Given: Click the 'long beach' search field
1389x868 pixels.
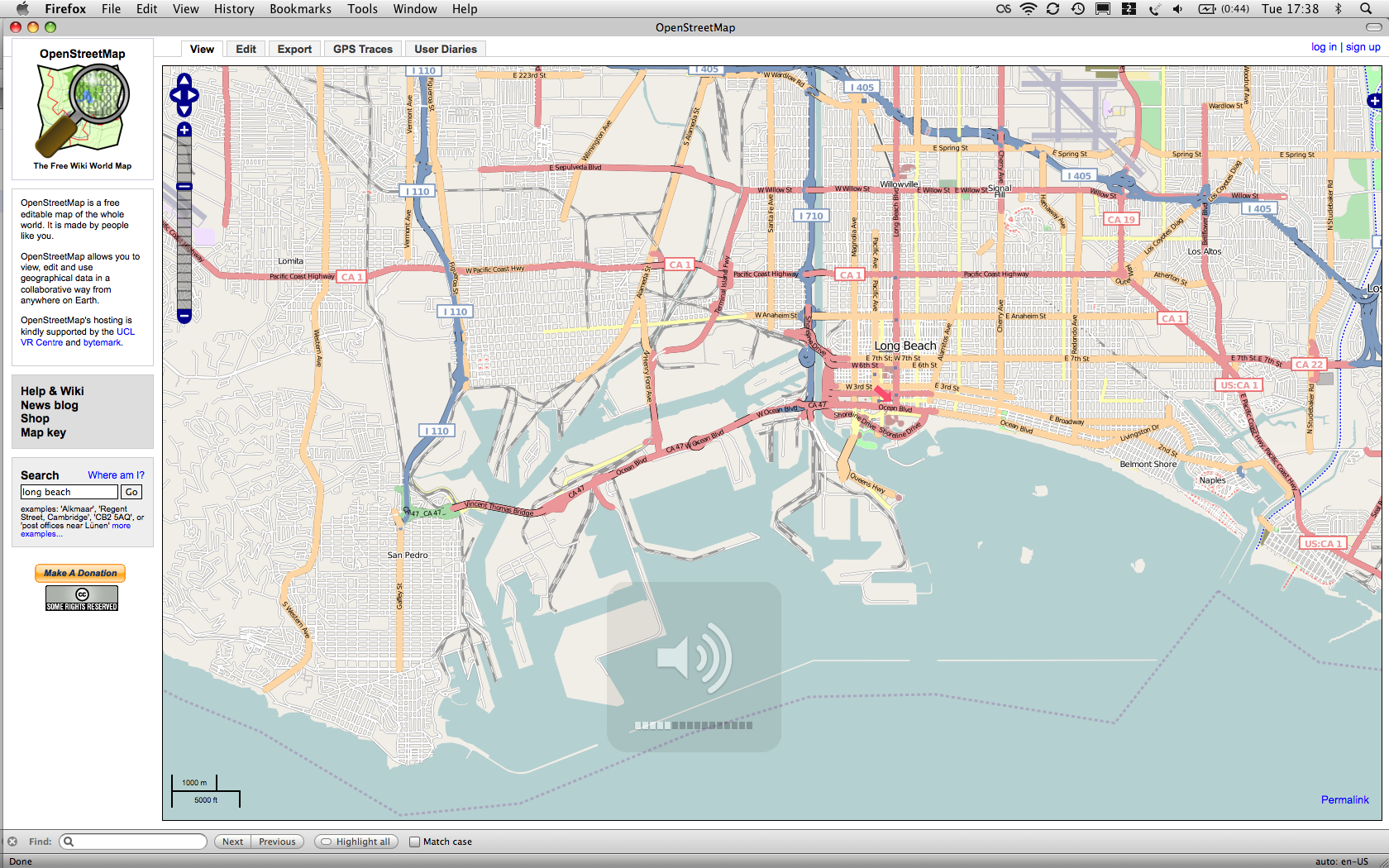Looking at the screenshot, I should [69, 492].
